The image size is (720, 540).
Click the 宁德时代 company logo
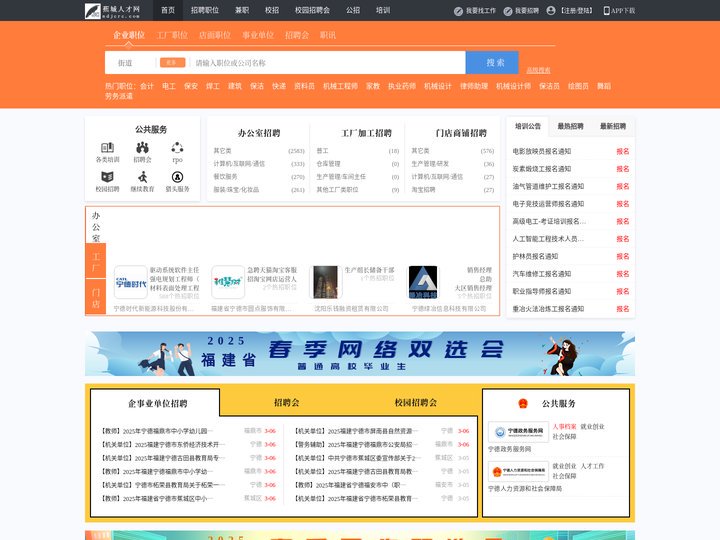tap(131, 282)
